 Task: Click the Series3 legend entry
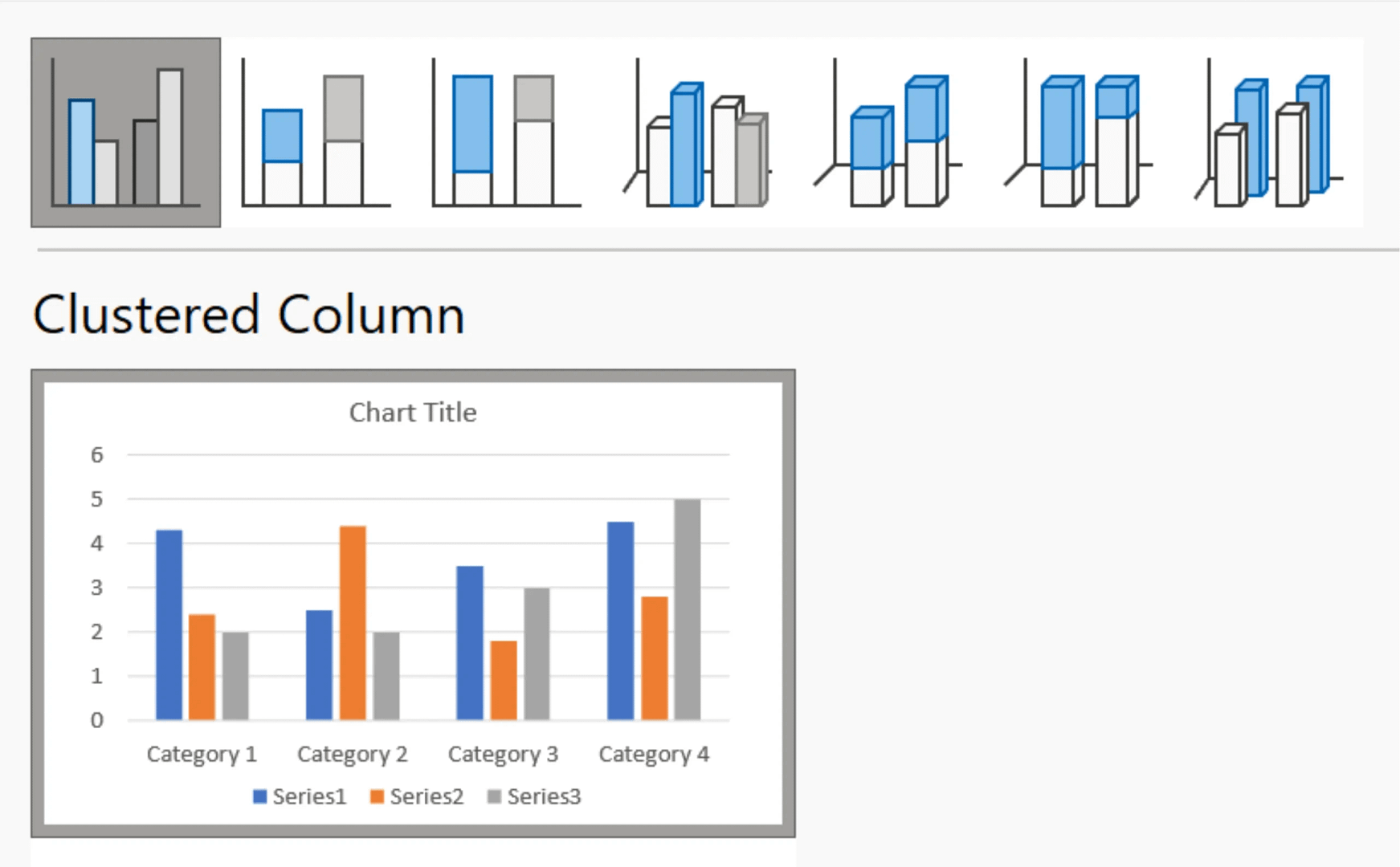544,796
